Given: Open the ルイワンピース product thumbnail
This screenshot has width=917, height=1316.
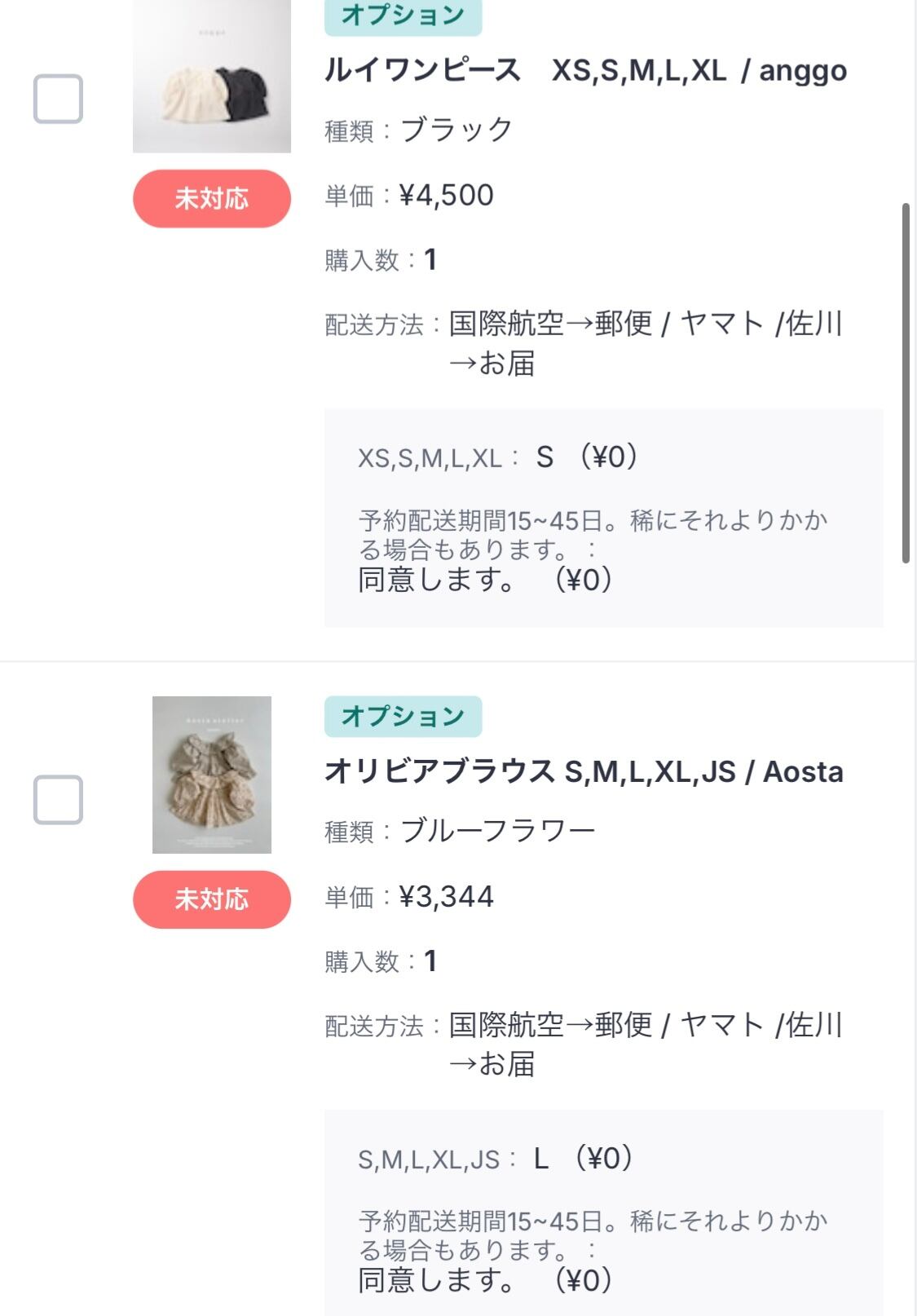Looking at the screenshot, I should point(212,76).
